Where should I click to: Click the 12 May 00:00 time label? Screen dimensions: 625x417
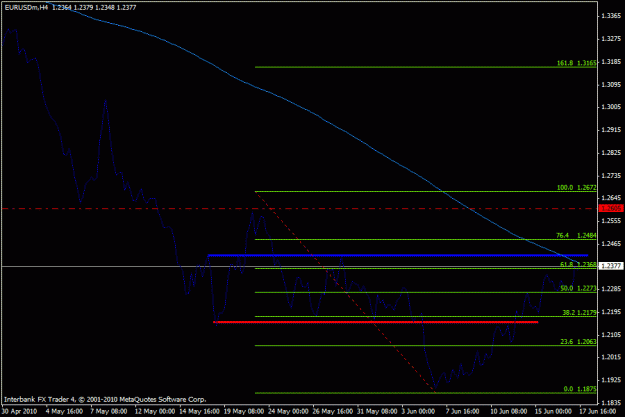155,411
